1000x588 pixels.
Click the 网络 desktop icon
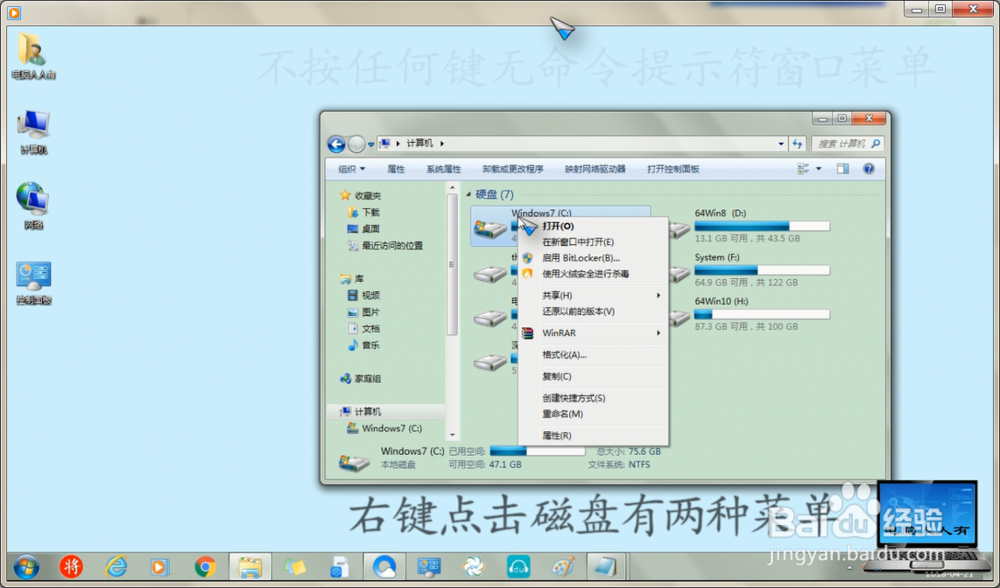33,206
